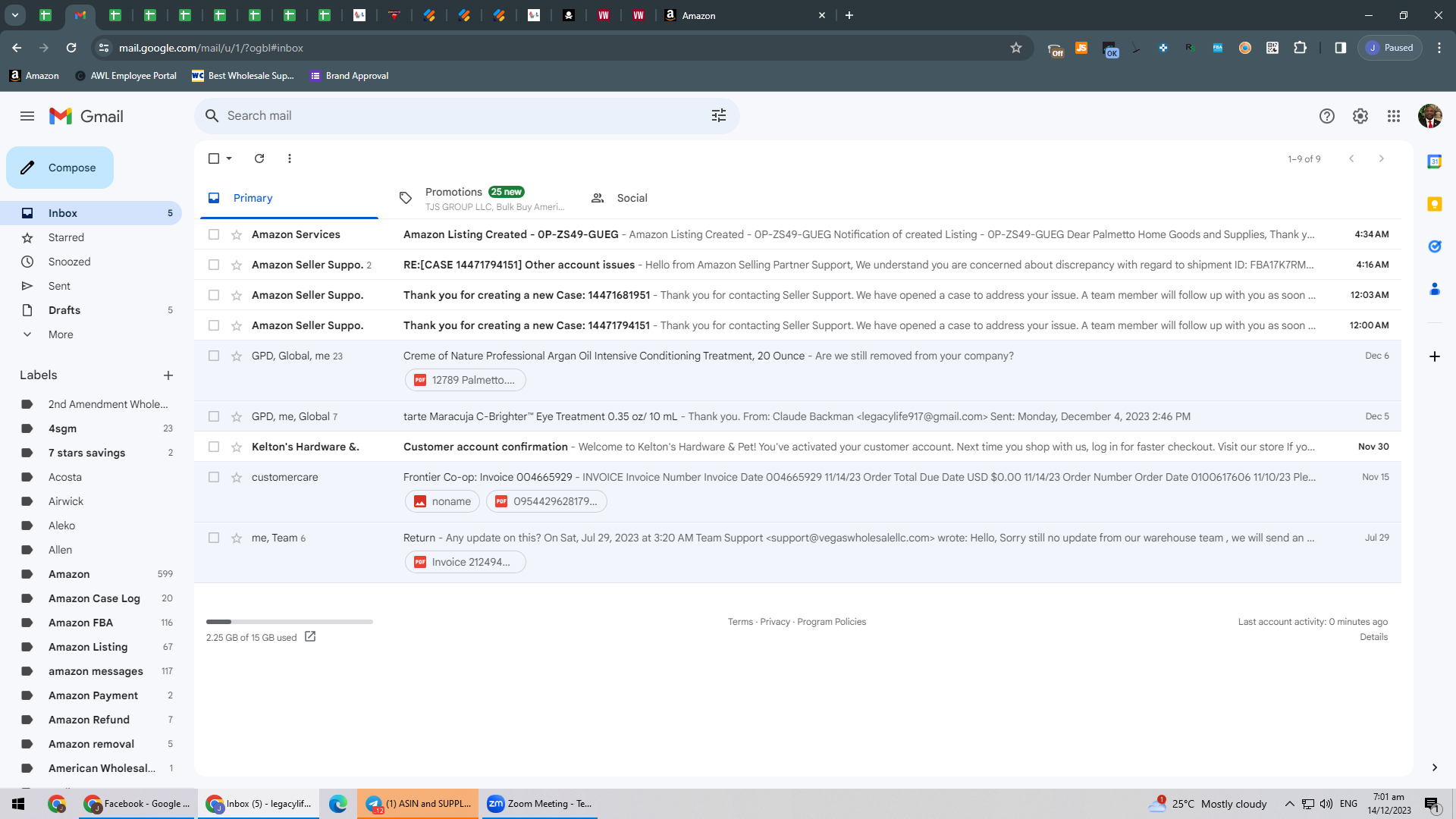
Task: Click the Gmail logo
Action: 86,116
